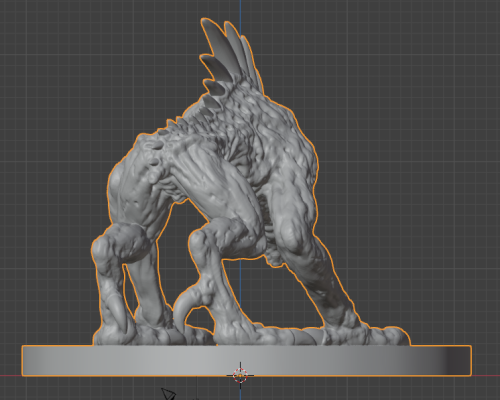
Task: Click the creature's front left knee joint
Action: point(106,247)
